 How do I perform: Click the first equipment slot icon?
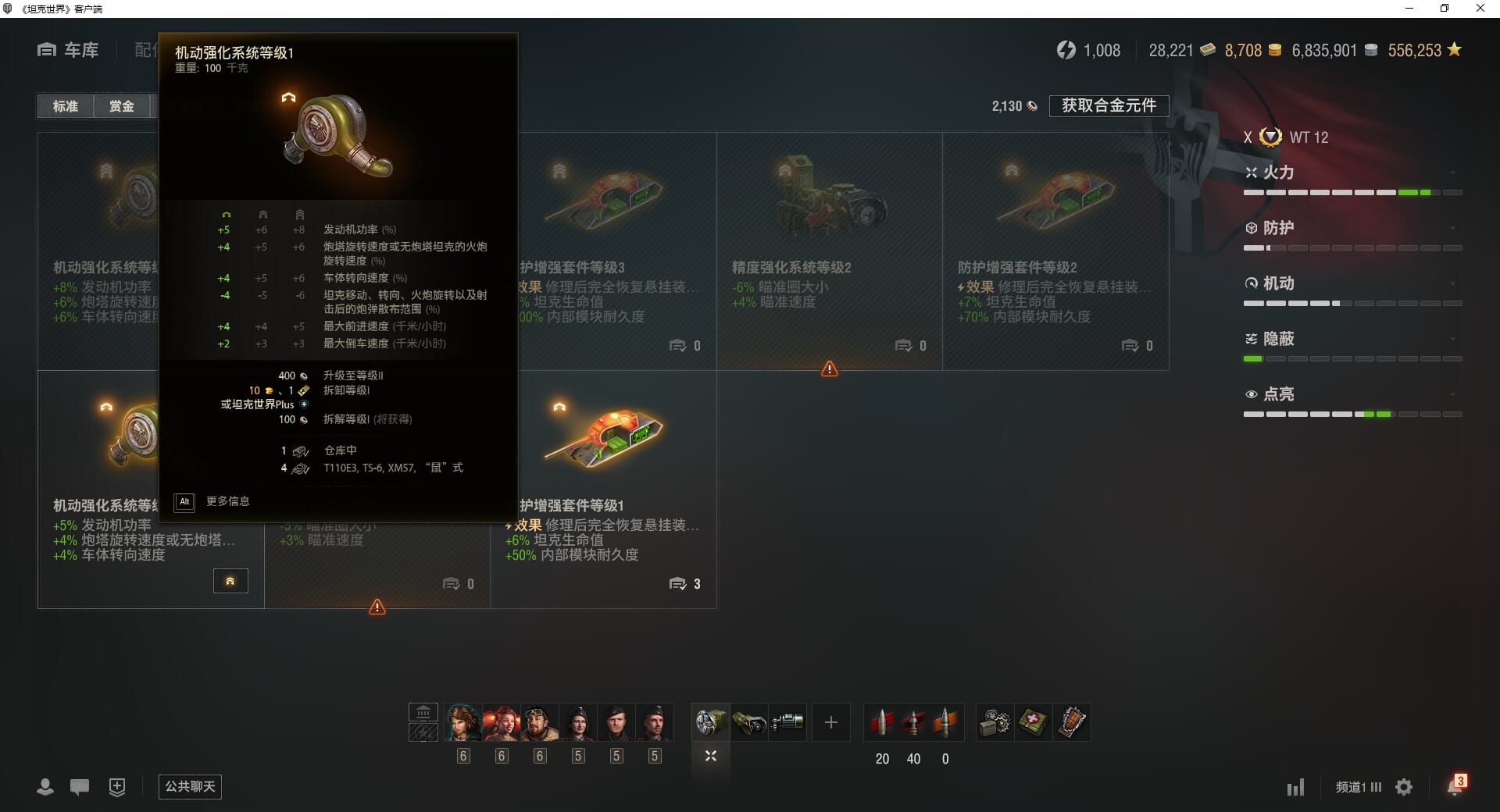[x=711, y=722]
